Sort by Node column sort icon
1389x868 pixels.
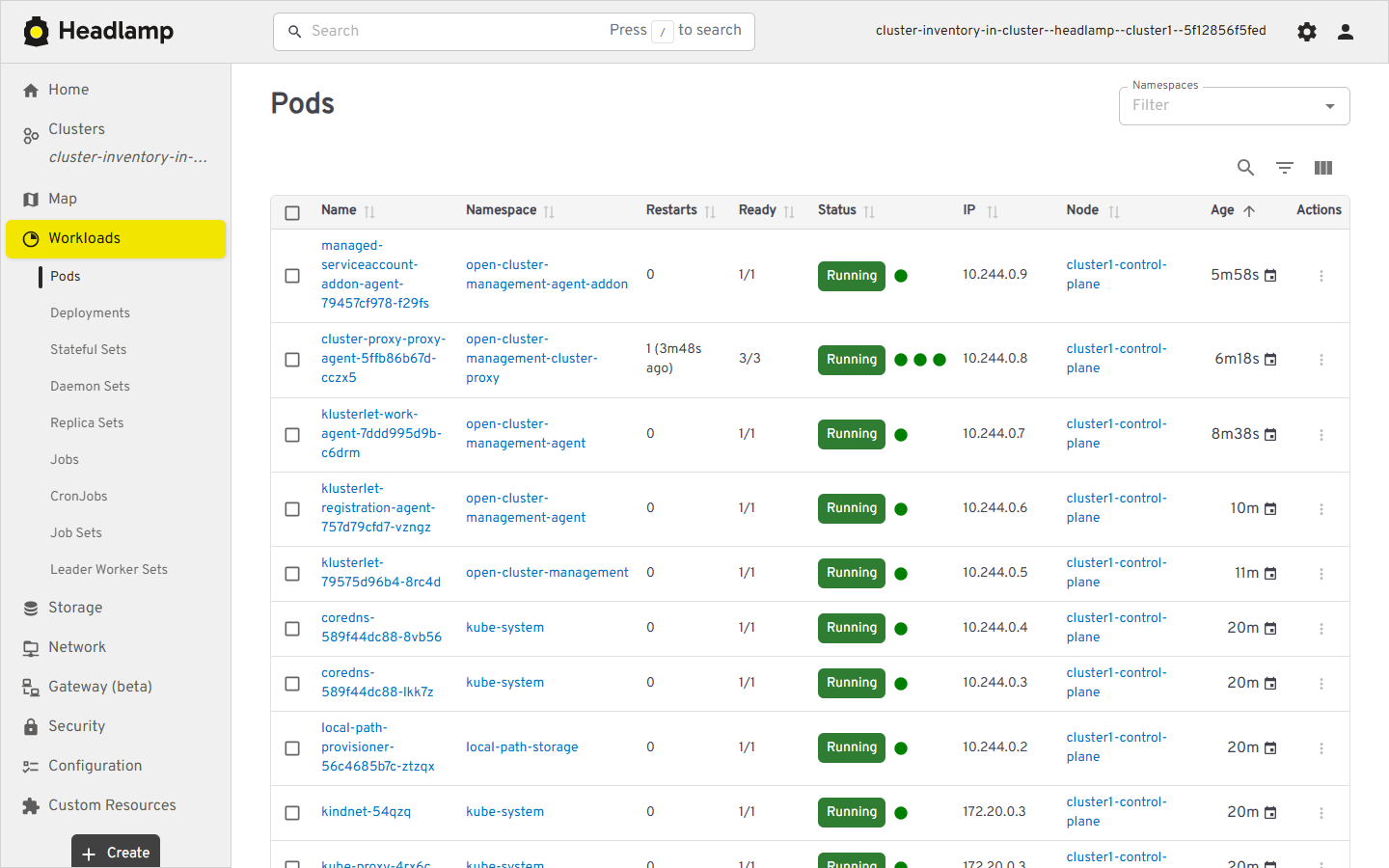click(x=1114, y=212)
